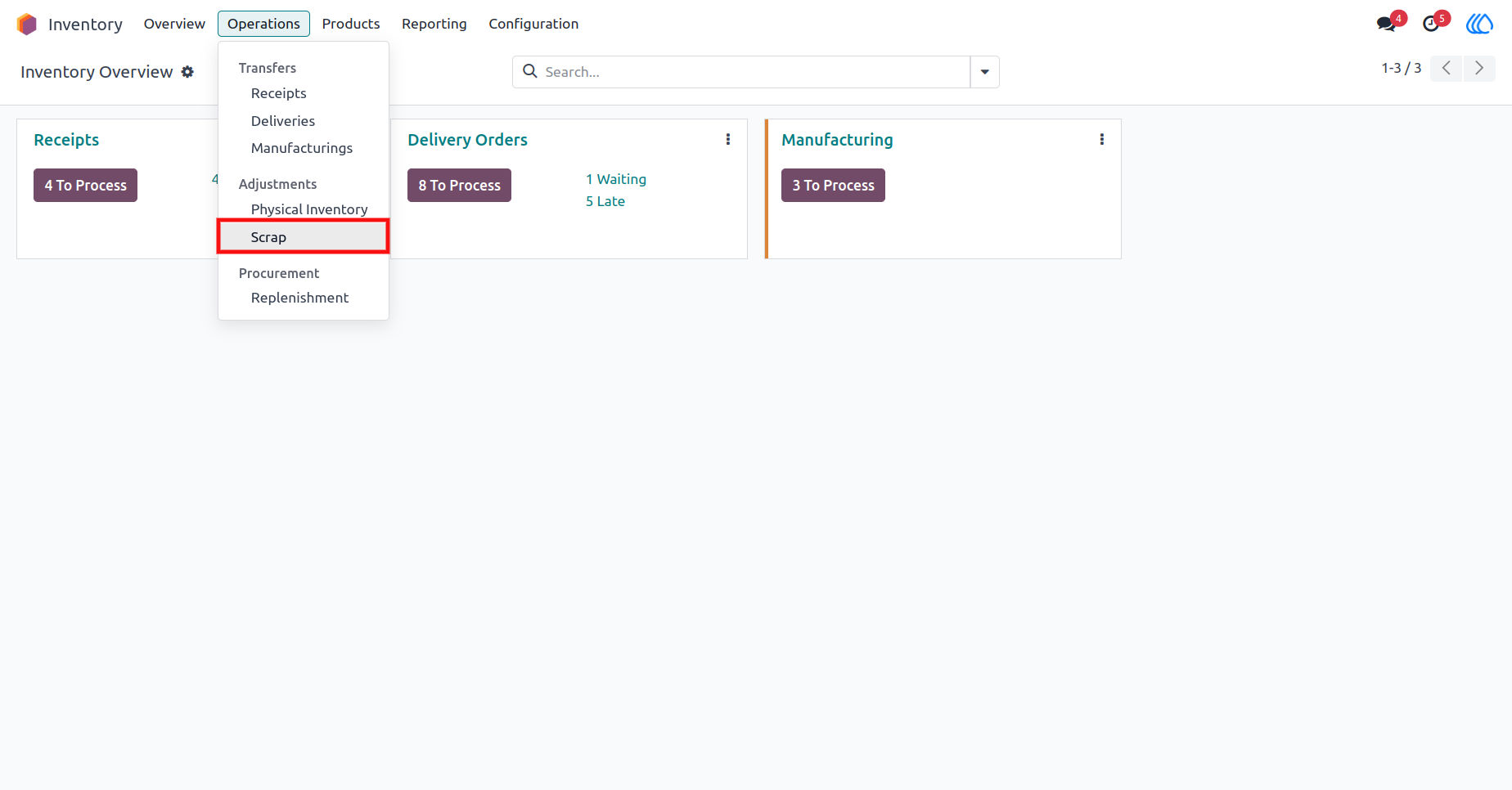Screen dimensions: 1512x790
Task: Open the Manufacturing card kebab menu
Action: point(1102,140)
